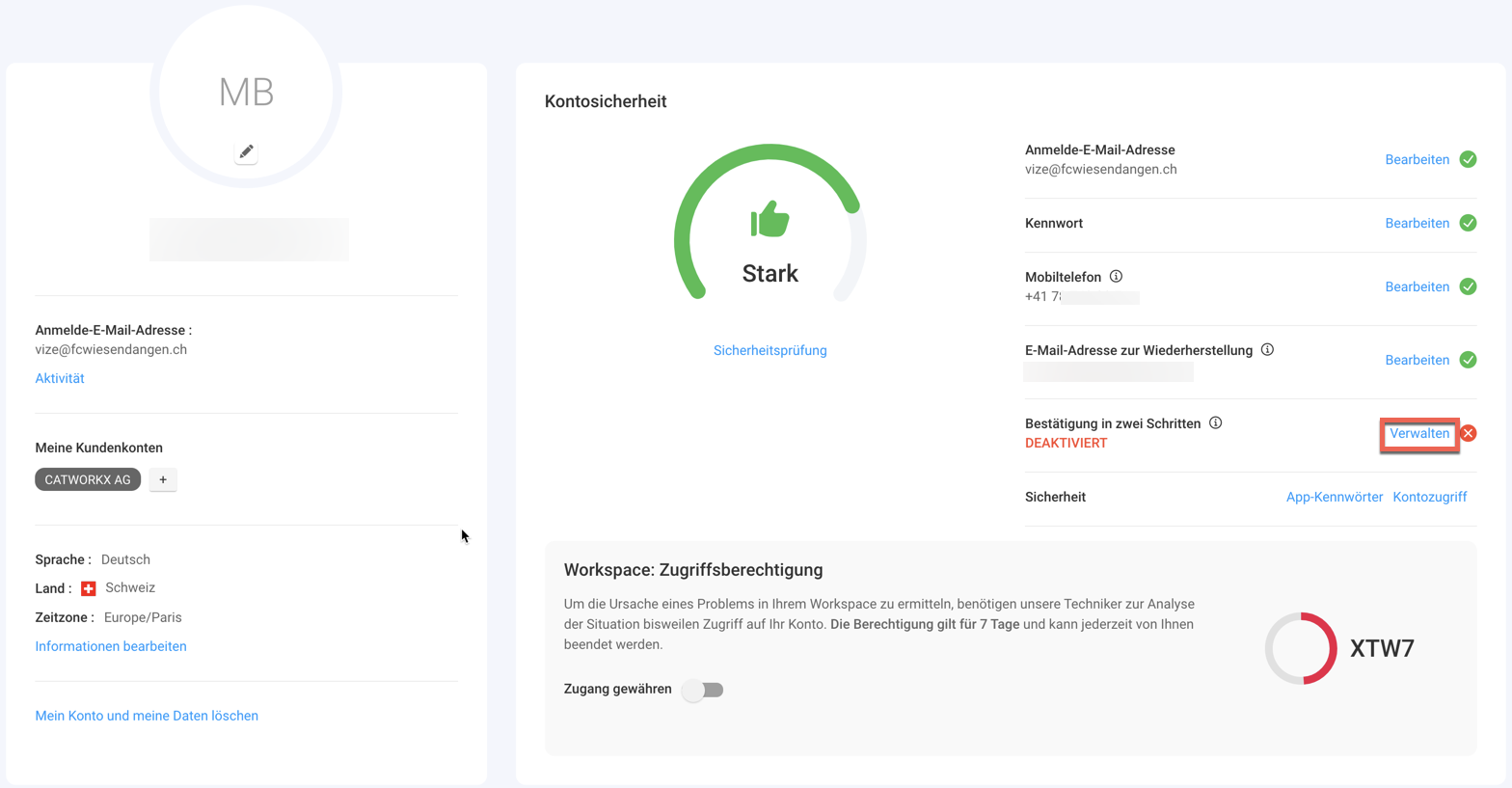
Task: Select the CATWORKX AG account tag
Action: pos(88,480)
